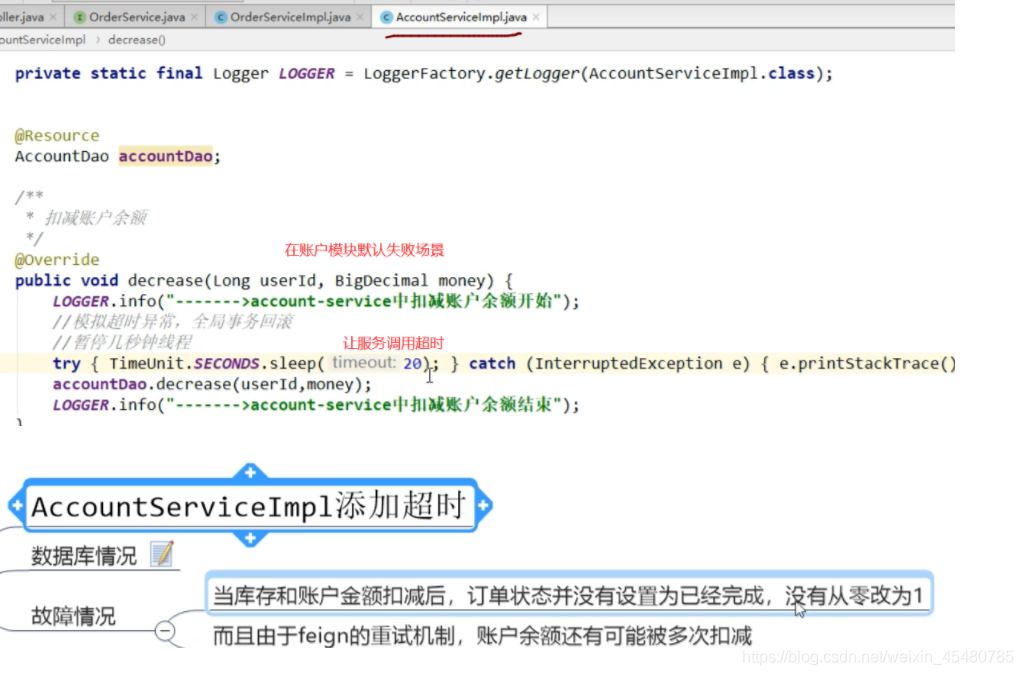Click the accountDao highlighted field name
Viewport: 1023px width, 675px height.
(x=166, y=157)
